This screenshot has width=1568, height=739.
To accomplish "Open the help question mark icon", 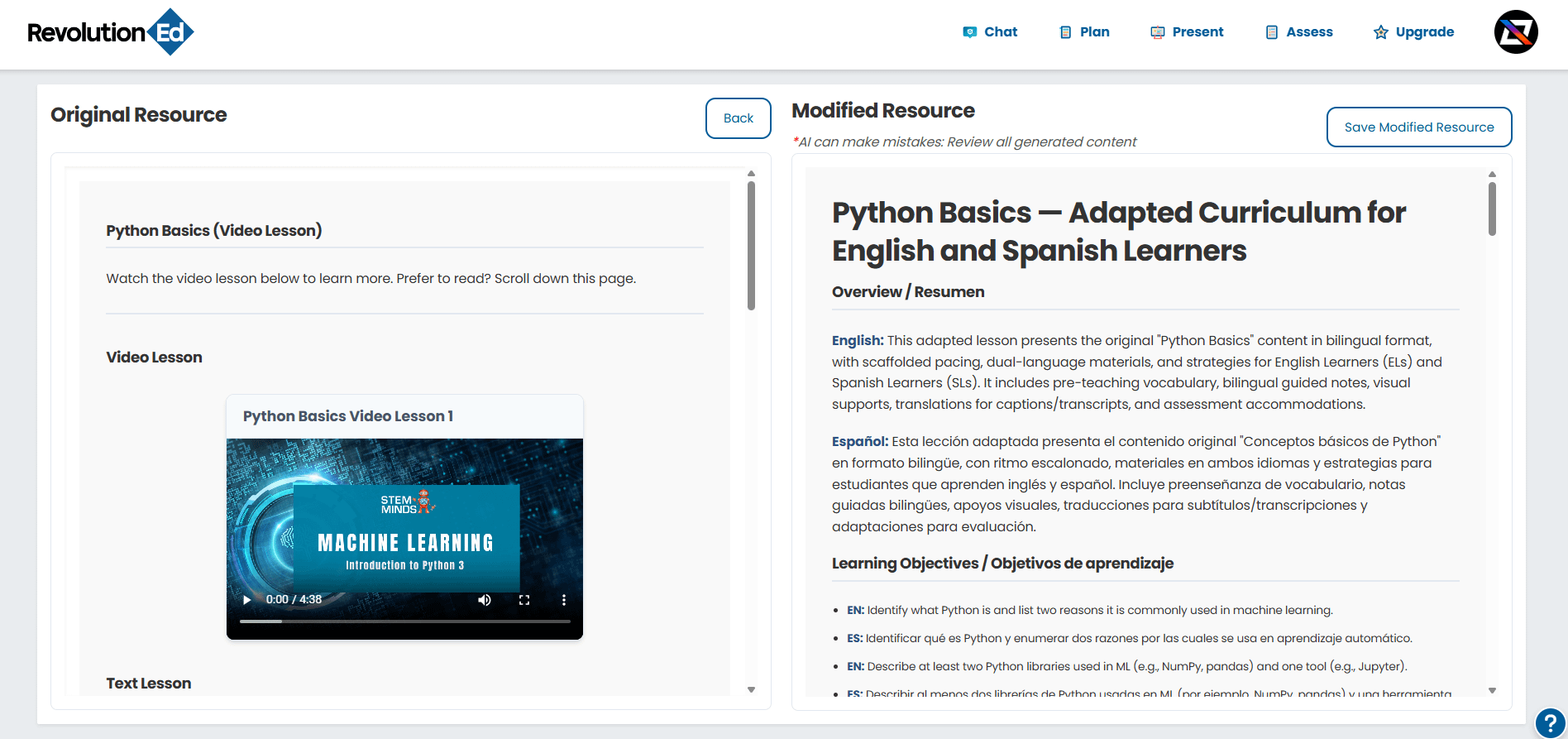I will 1550,722.
